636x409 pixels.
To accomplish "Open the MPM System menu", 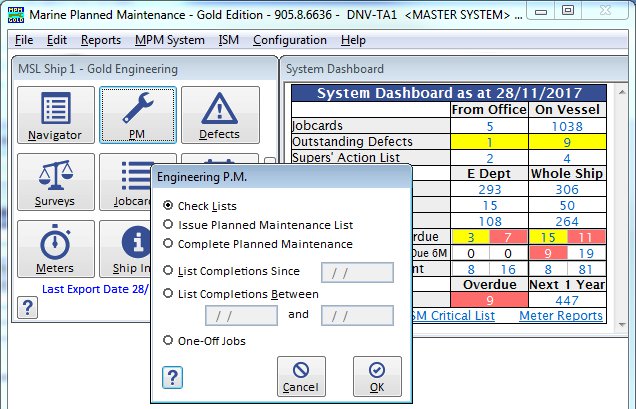I will tap(170, 40).
